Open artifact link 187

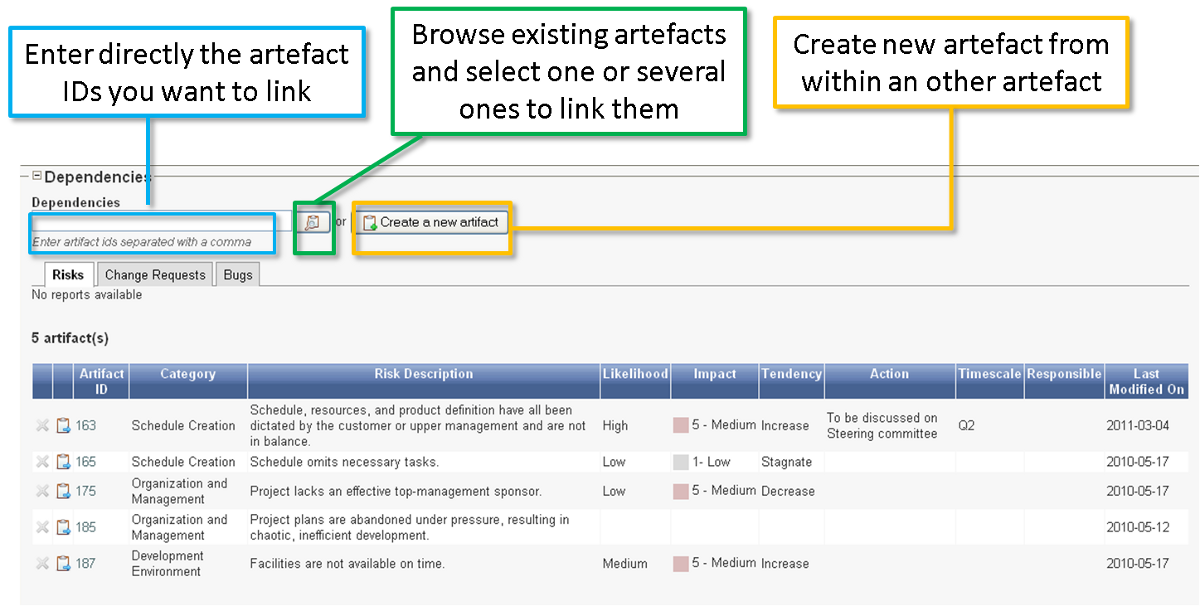coord(86,563)
